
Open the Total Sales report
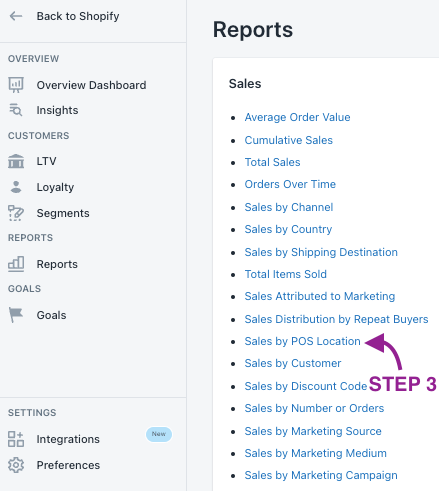point(272,162)
